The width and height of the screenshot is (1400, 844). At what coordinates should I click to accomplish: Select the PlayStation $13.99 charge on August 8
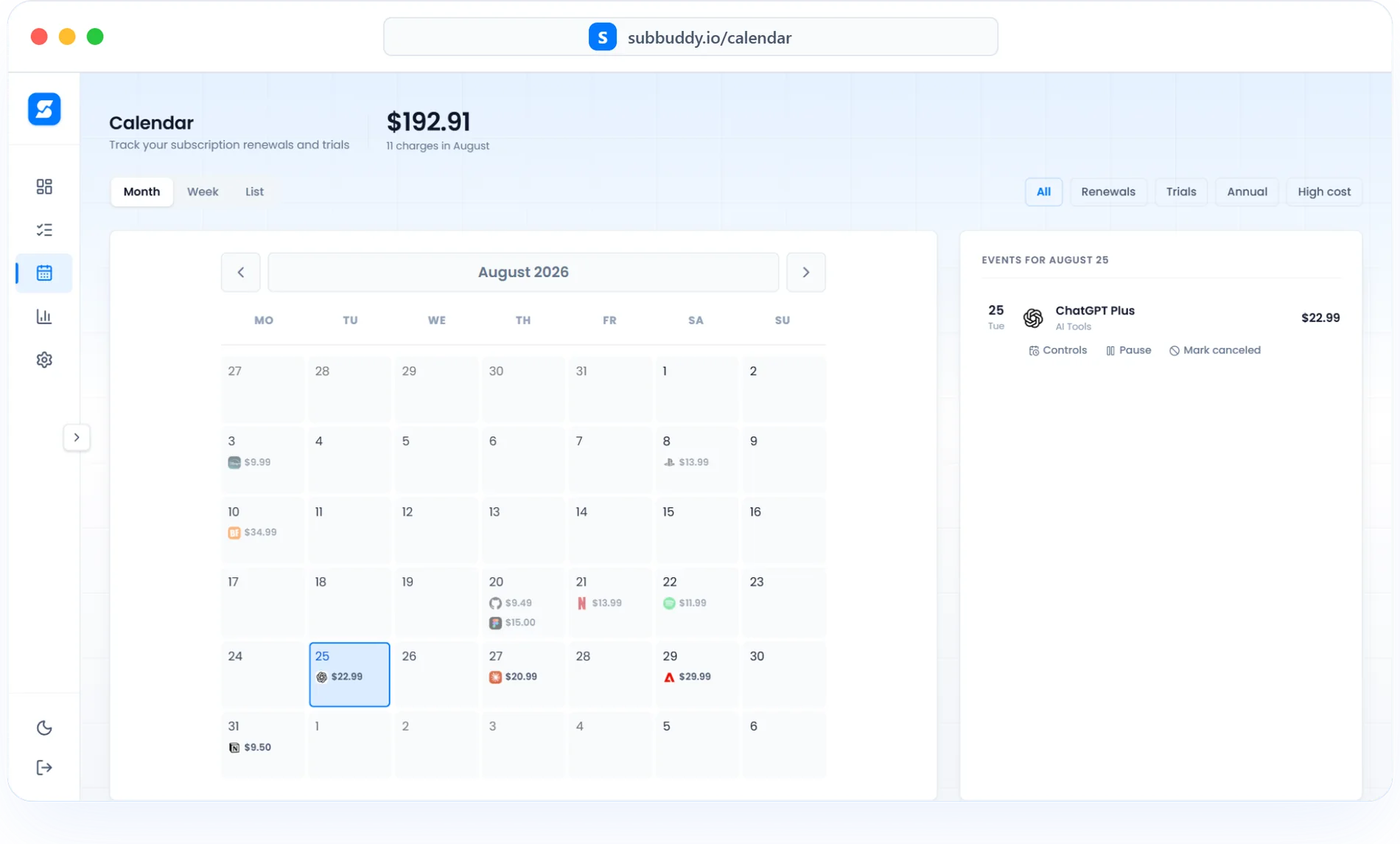[686, 462]
